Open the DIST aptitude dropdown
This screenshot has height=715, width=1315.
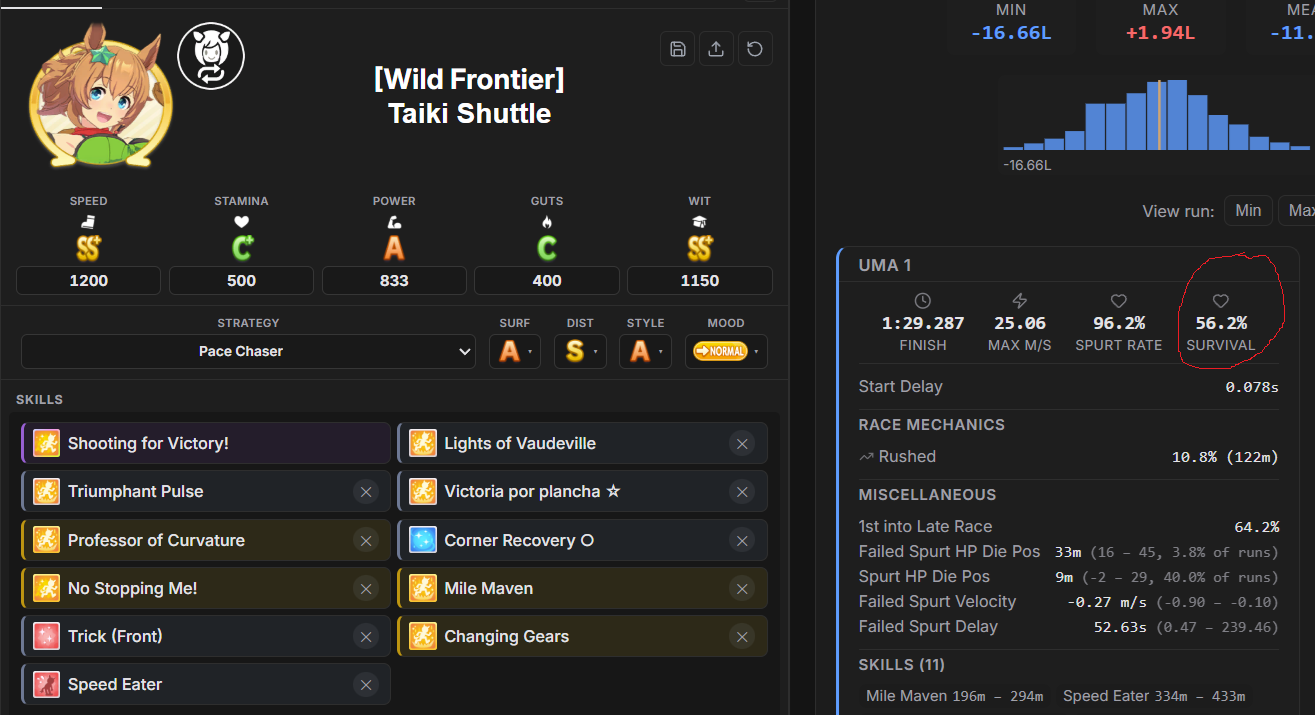pos(580,351)
